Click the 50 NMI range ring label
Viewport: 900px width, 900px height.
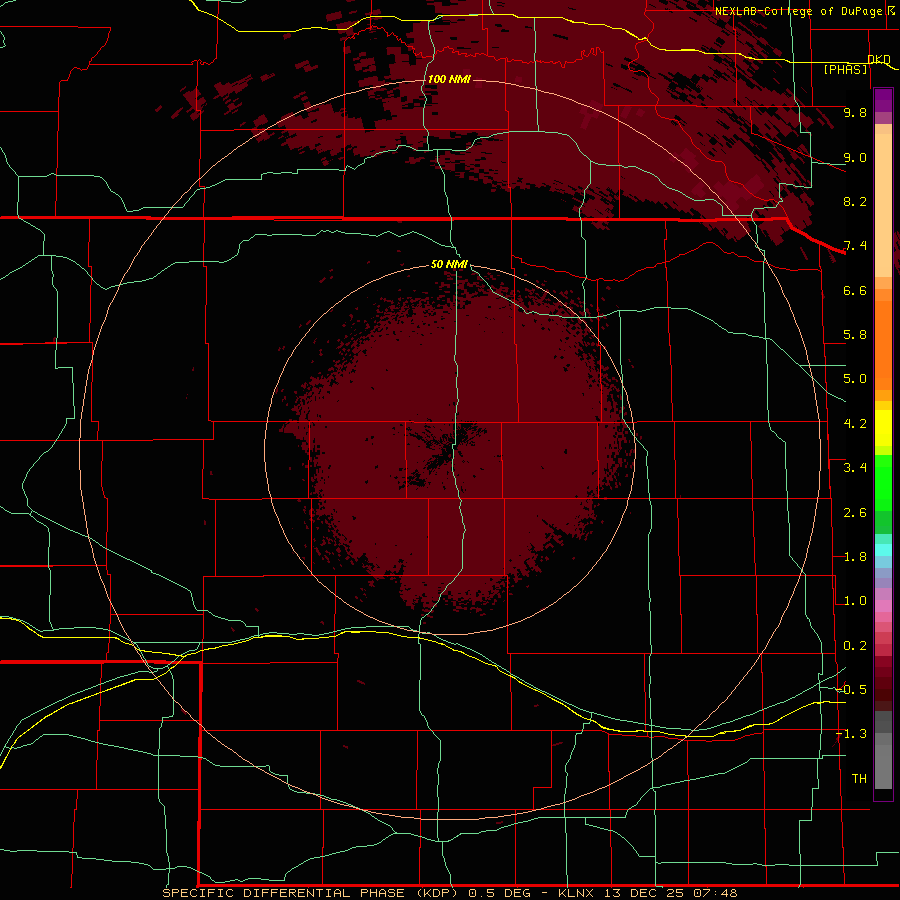pos(449,264)
